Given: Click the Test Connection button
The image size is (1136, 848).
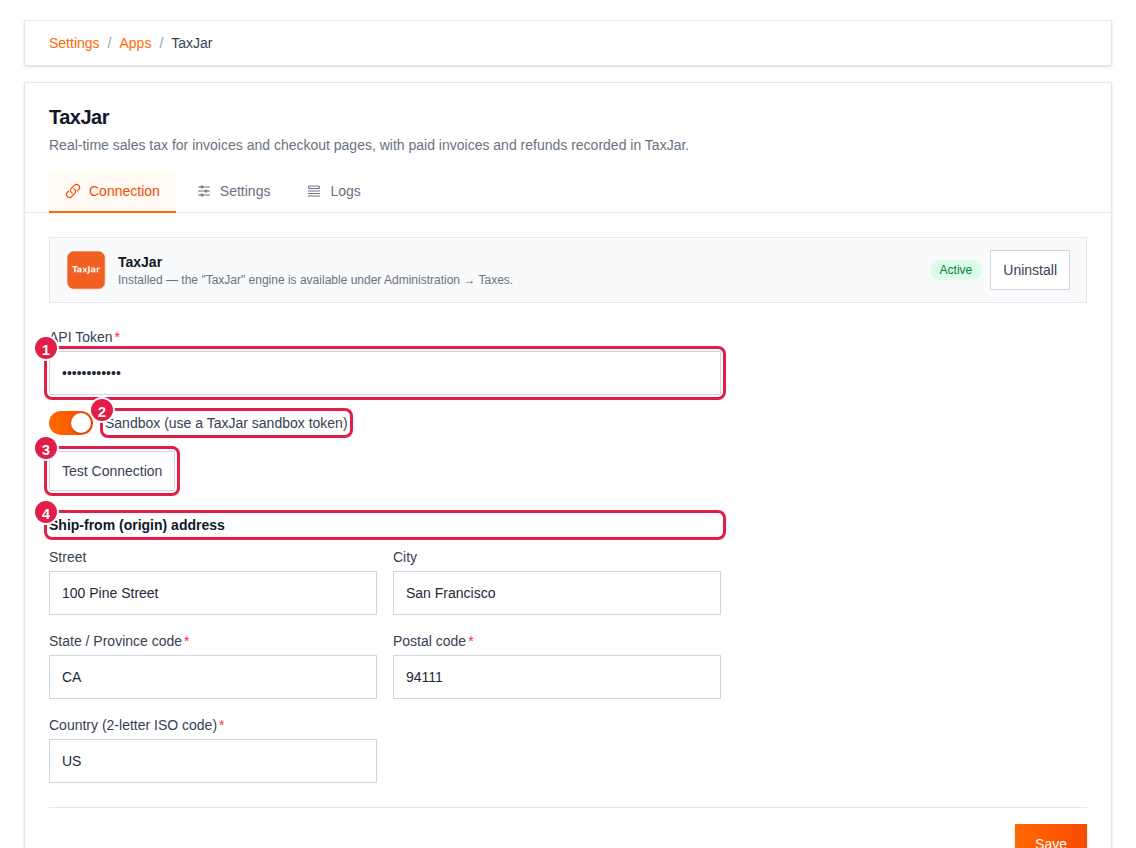Looking at the screenshot, I should pos(112,471).
